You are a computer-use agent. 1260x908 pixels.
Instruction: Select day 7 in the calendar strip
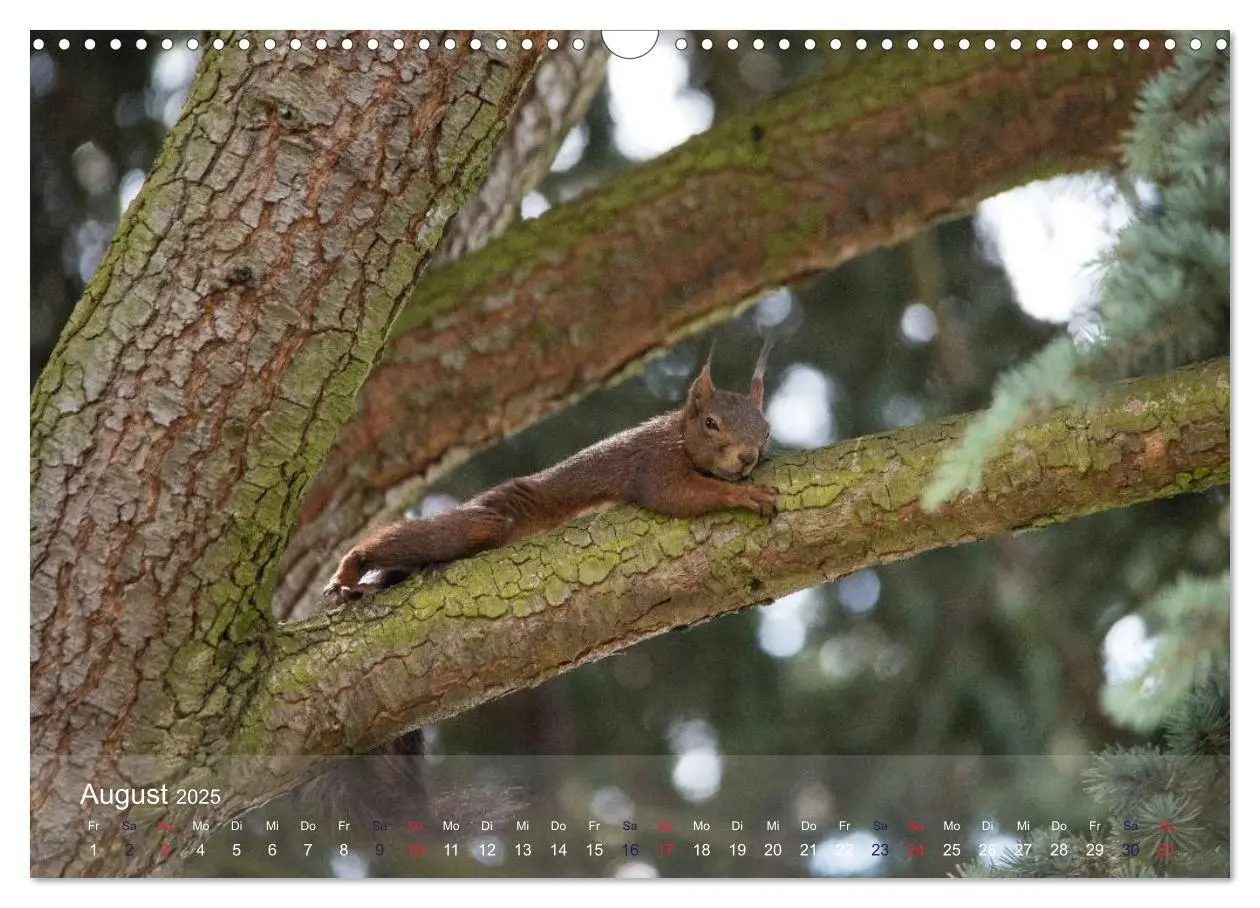[308, 850]
